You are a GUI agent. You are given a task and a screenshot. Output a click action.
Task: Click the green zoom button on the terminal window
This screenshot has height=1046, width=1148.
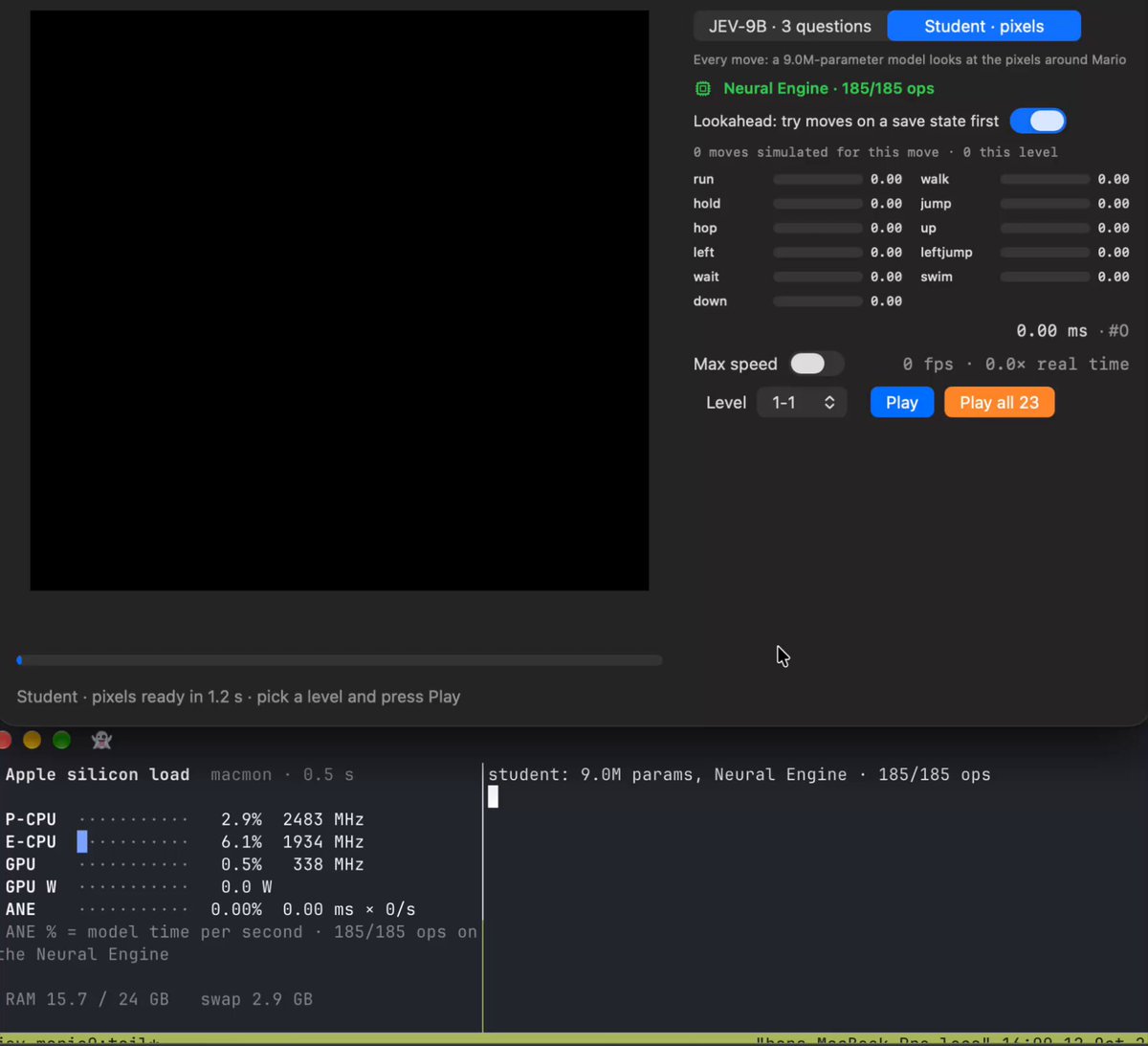[x=61, y=740]
